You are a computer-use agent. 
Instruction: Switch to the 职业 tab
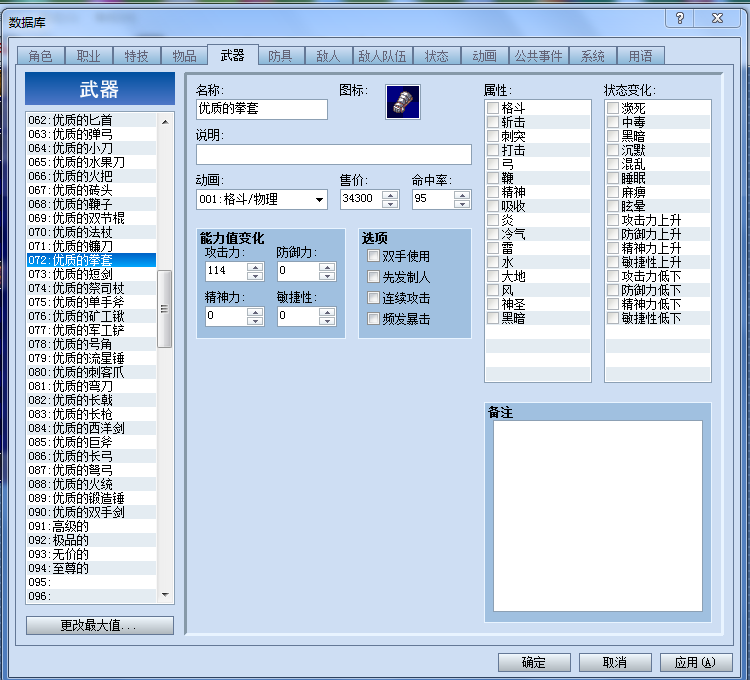[x=88, y=56]
